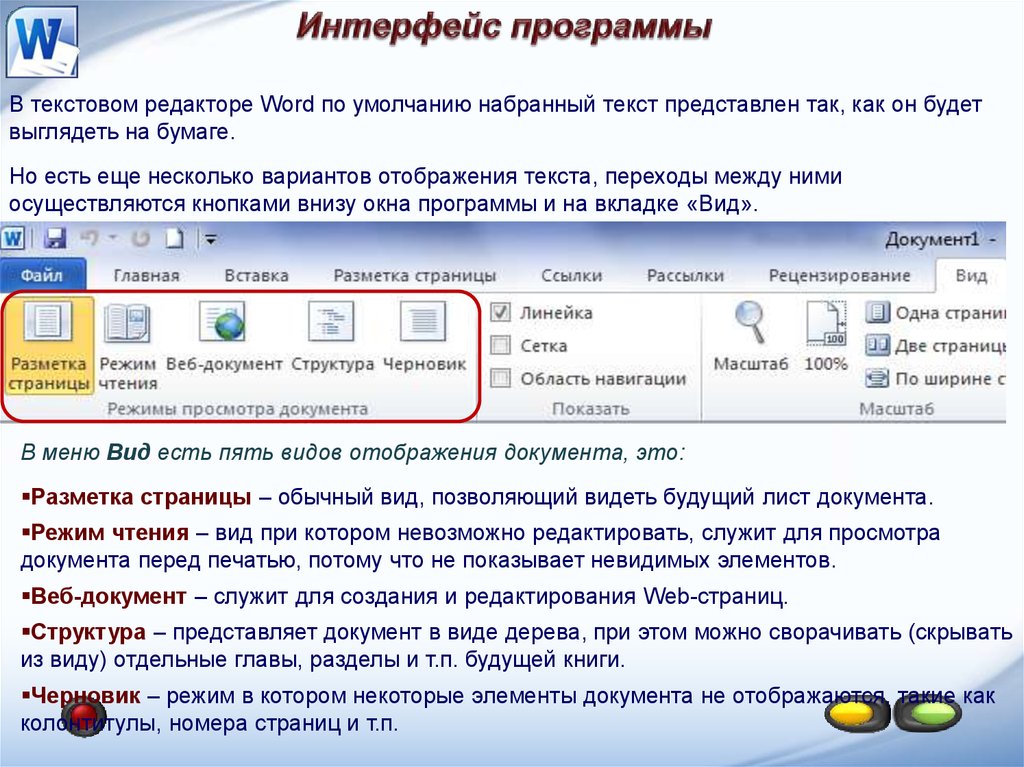Click the Режимы просмотра документа group label
1024x767 pixels.
[238, 409]
